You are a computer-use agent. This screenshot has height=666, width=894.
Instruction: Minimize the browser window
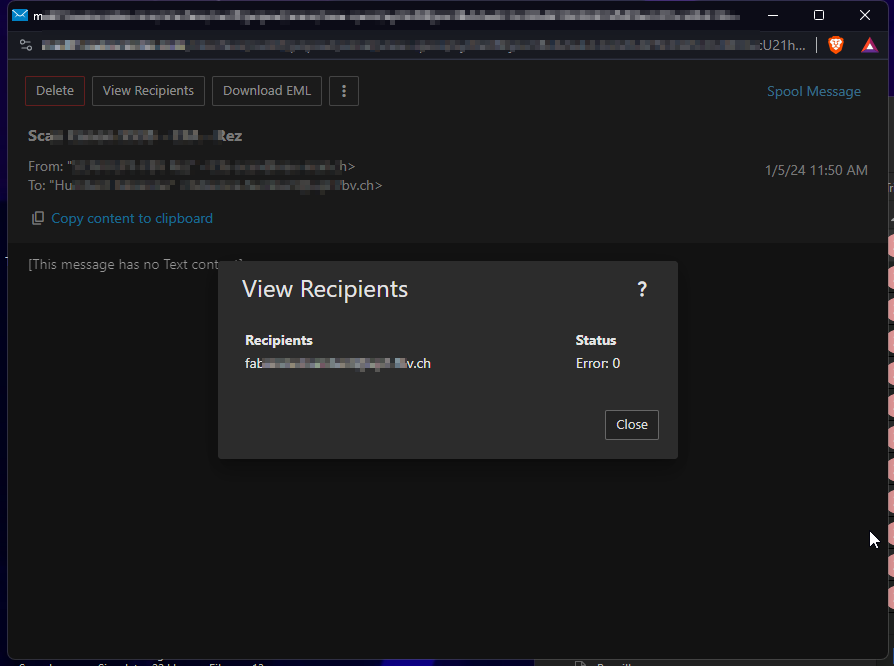(772, 15)
